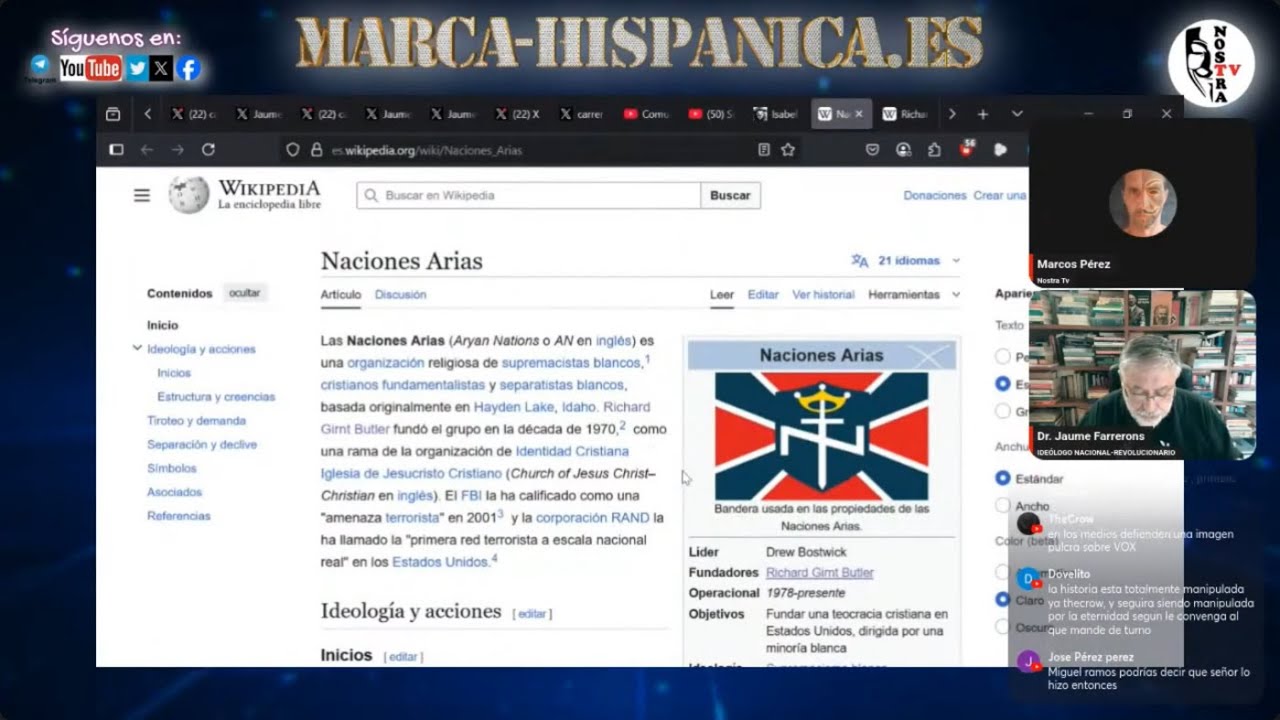
Task: Follow the supremacistas blancos link
Action: [x=571, y=363]
